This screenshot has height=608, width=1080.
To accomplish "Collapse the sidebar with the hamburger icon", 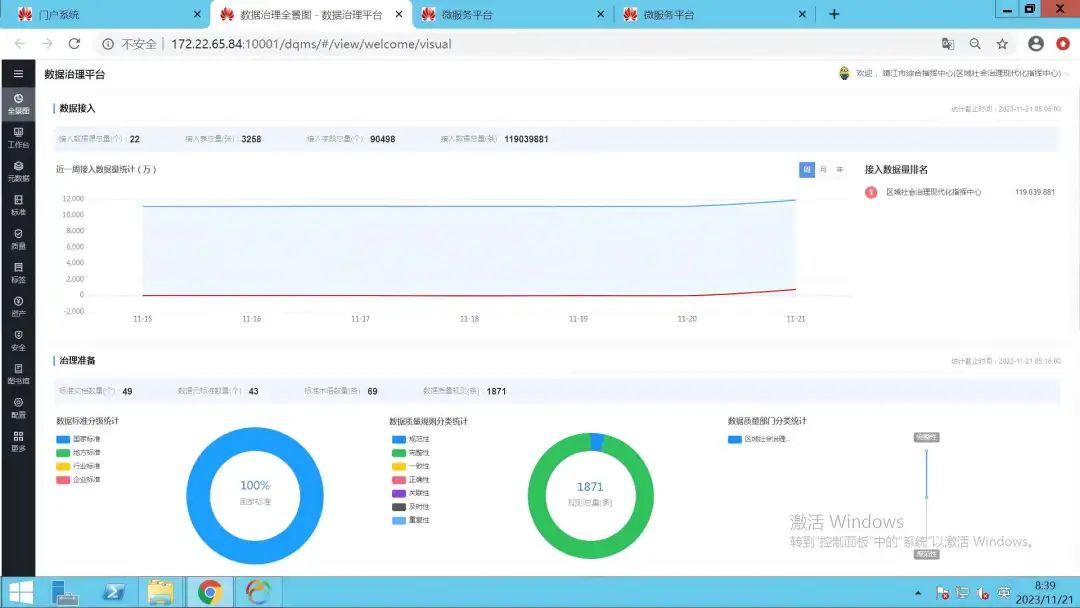I will 18,74.
